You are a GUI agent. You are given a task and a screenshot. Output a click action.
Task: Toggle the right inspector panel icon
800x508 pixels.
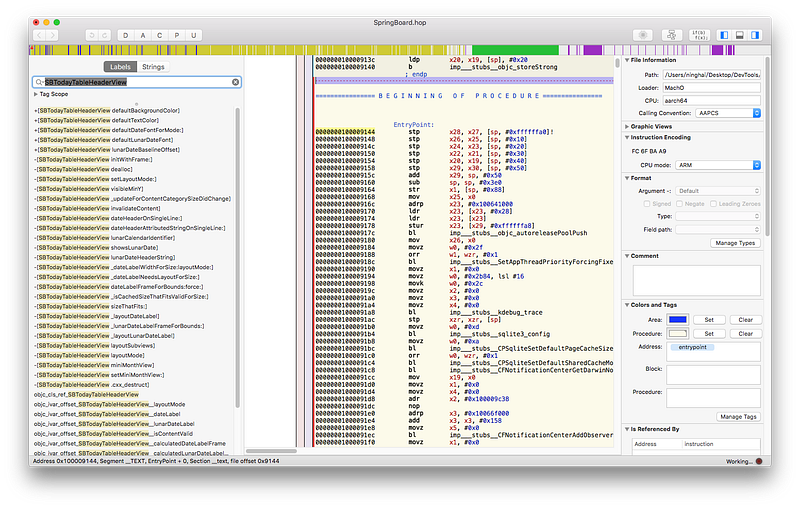click(755, 35)
